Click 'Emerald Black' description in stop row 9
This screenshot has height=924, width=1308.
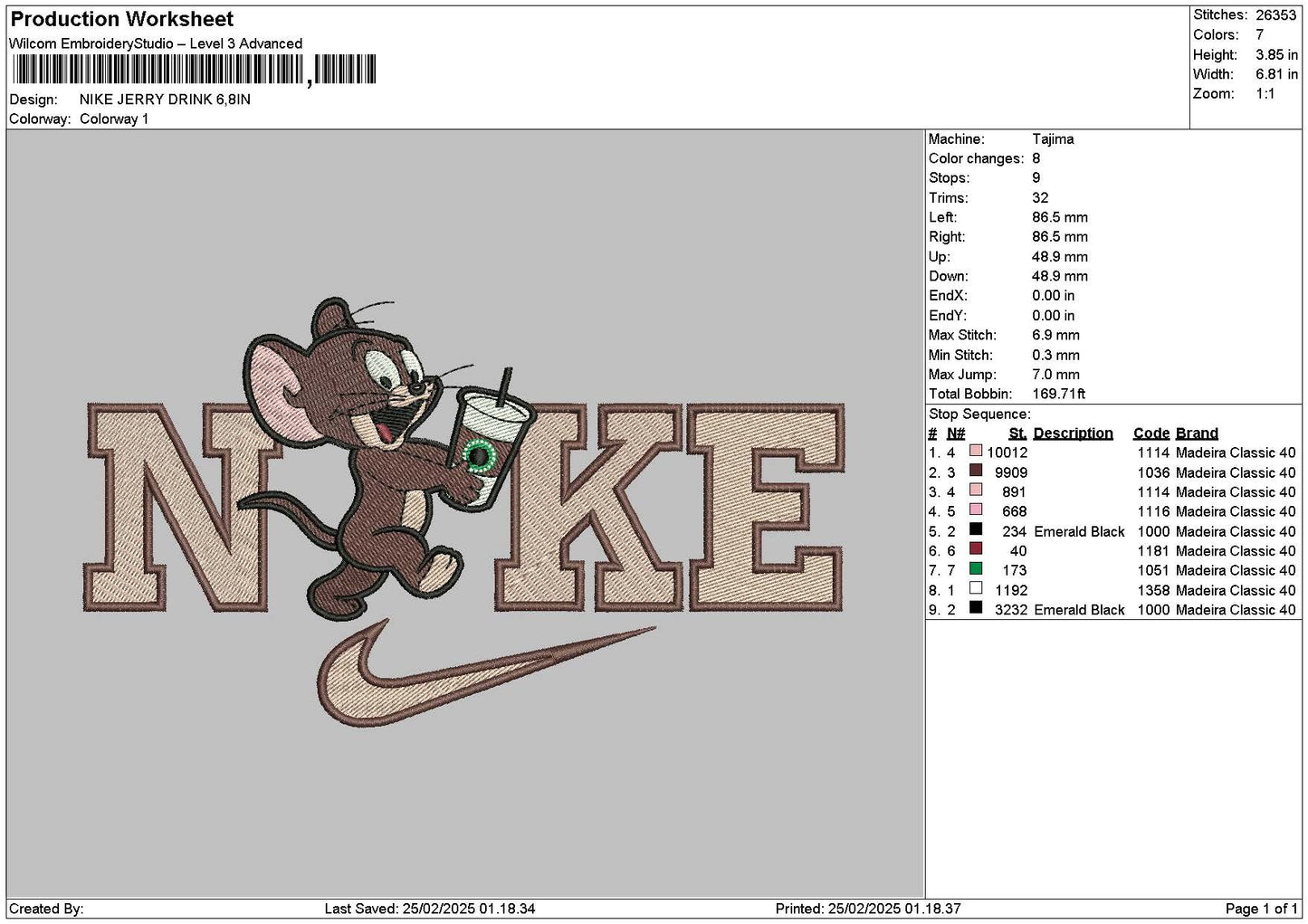pos(1079,610)
